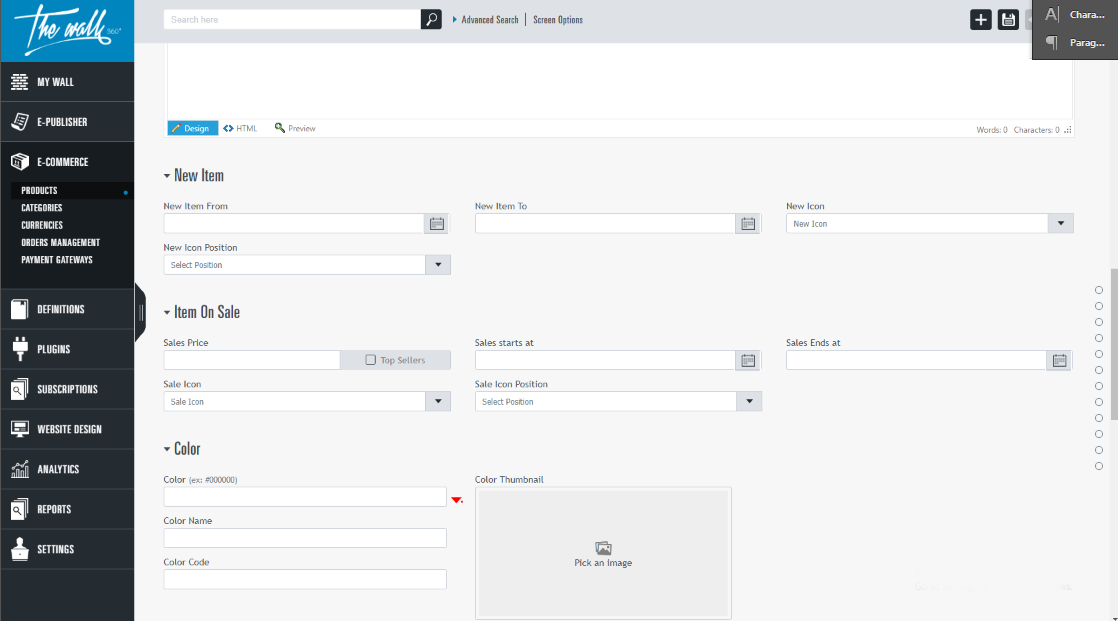Open Categories in the E-Commerce submenu
Image resolution: width=1118 pixels, height=621 pixels.
42,208
